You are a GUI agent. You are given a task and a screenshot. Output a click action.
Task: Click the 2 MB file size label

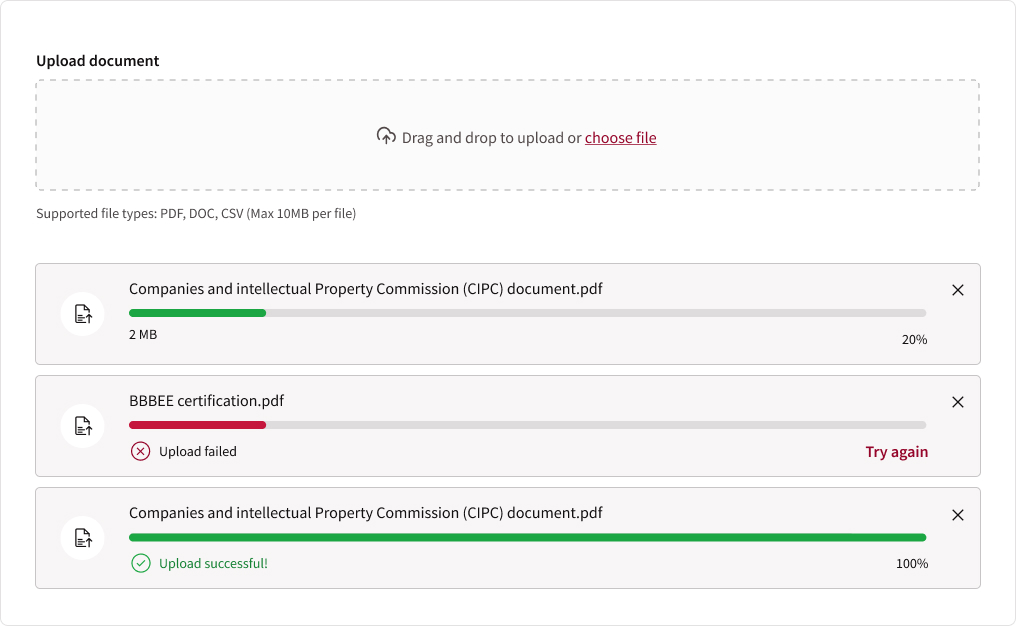pos(143,335)
